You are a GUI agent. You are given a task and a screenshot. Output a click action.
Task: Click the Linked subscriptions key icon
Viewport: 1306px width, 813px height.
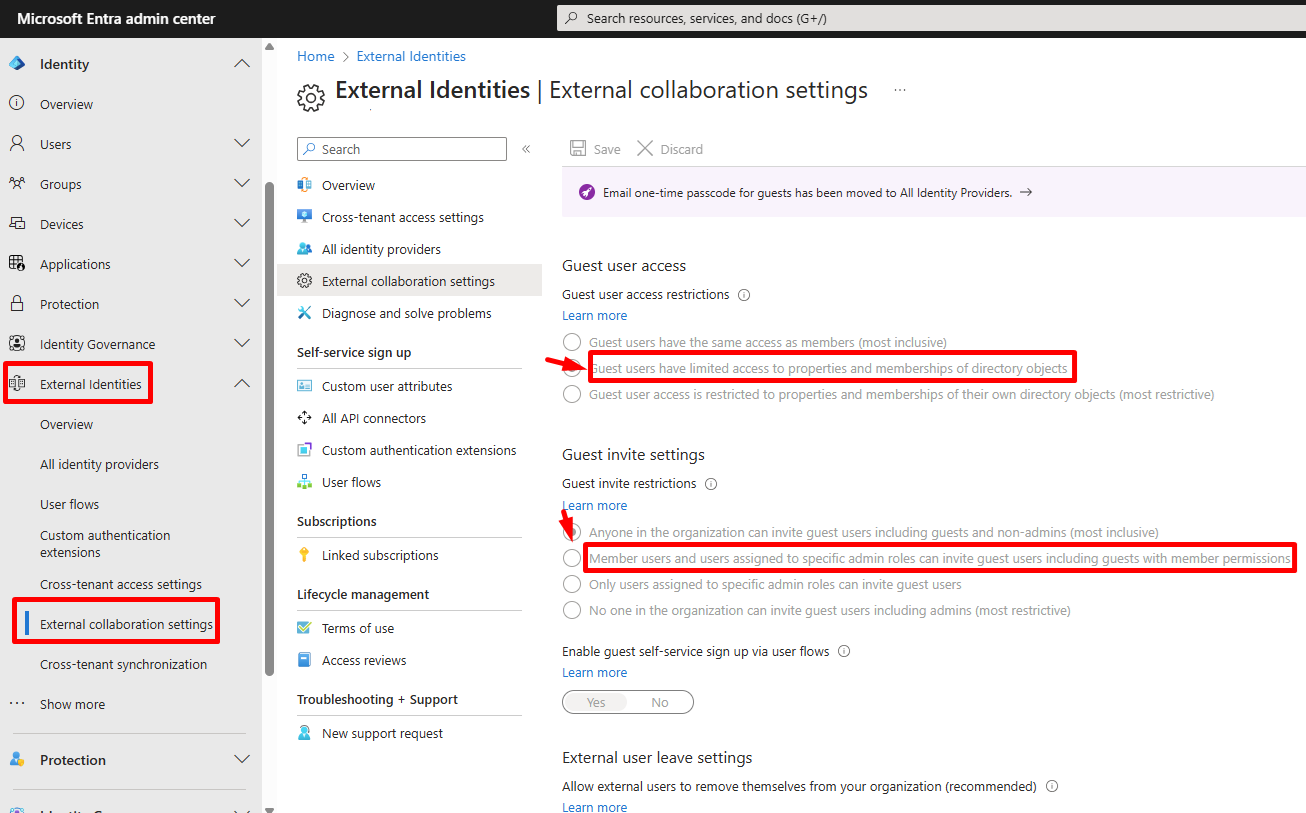tap(305, 555)
